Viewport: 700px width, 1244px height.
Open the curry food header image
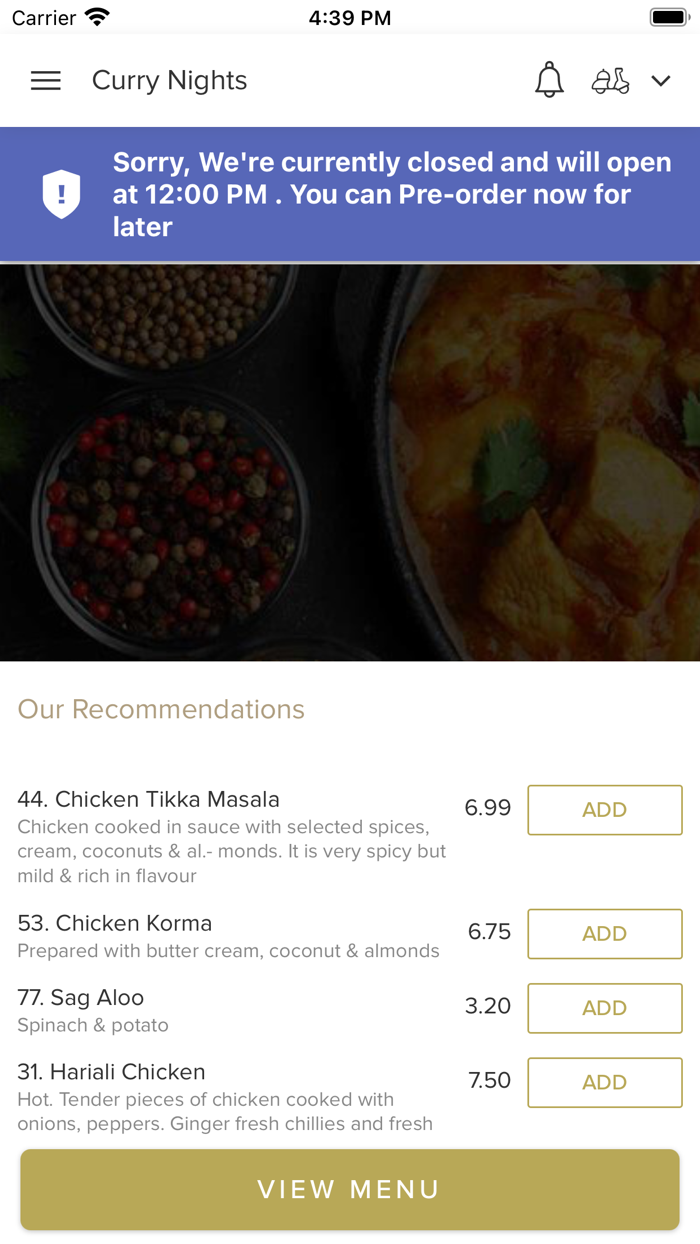tap(350, 462)
